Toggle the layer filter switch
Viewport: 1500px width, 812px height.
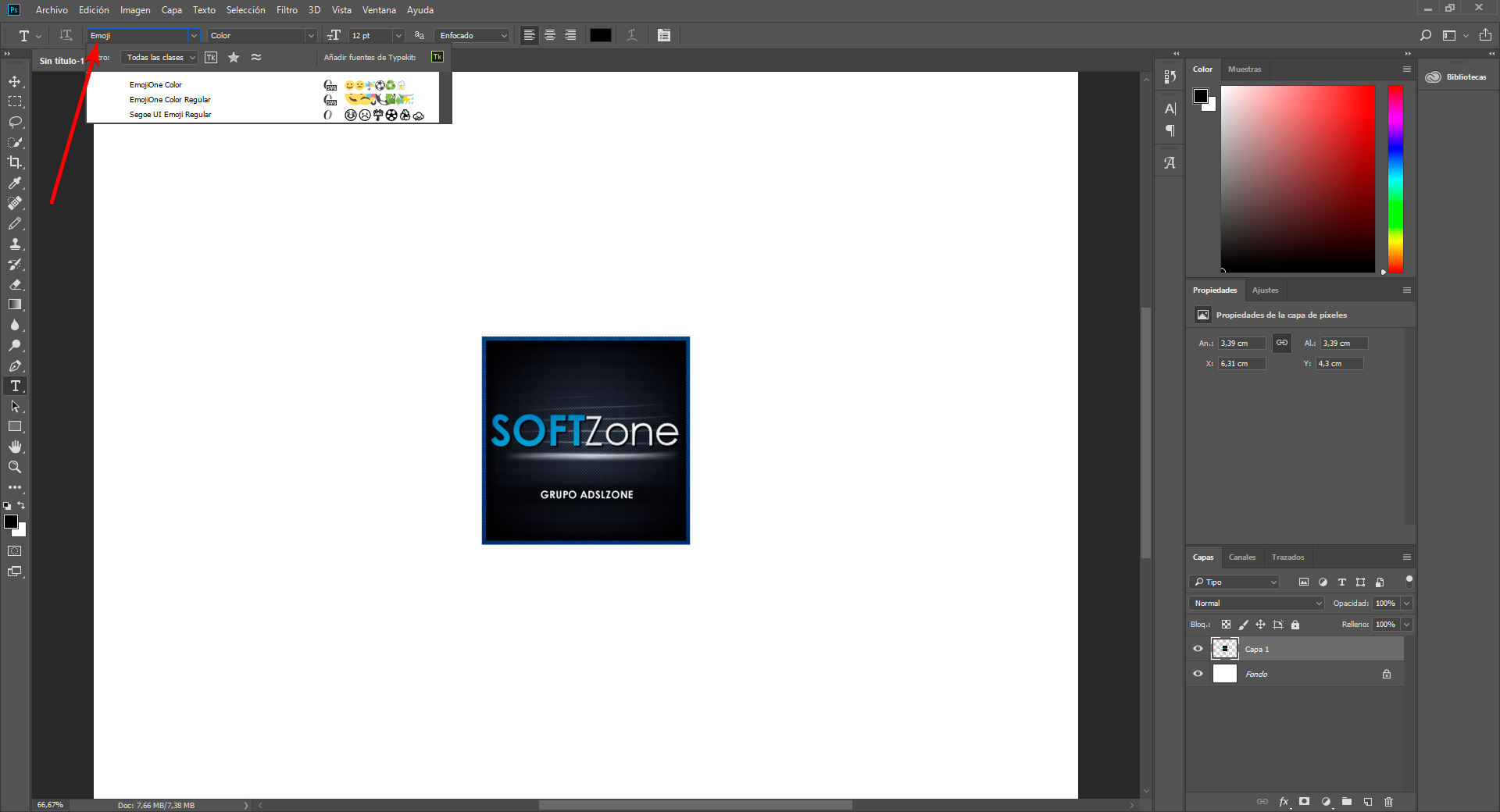click(1409, 582)
